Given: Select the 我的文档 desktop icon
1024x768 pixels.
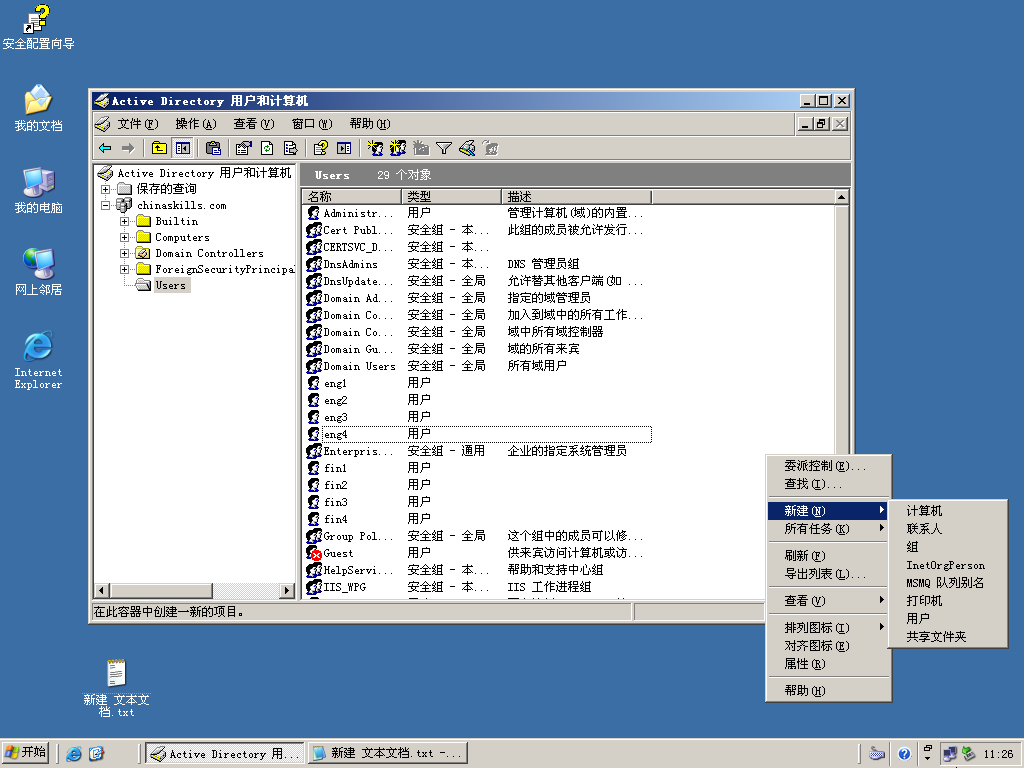Looking at the screenshot, I should coord(38,108).
